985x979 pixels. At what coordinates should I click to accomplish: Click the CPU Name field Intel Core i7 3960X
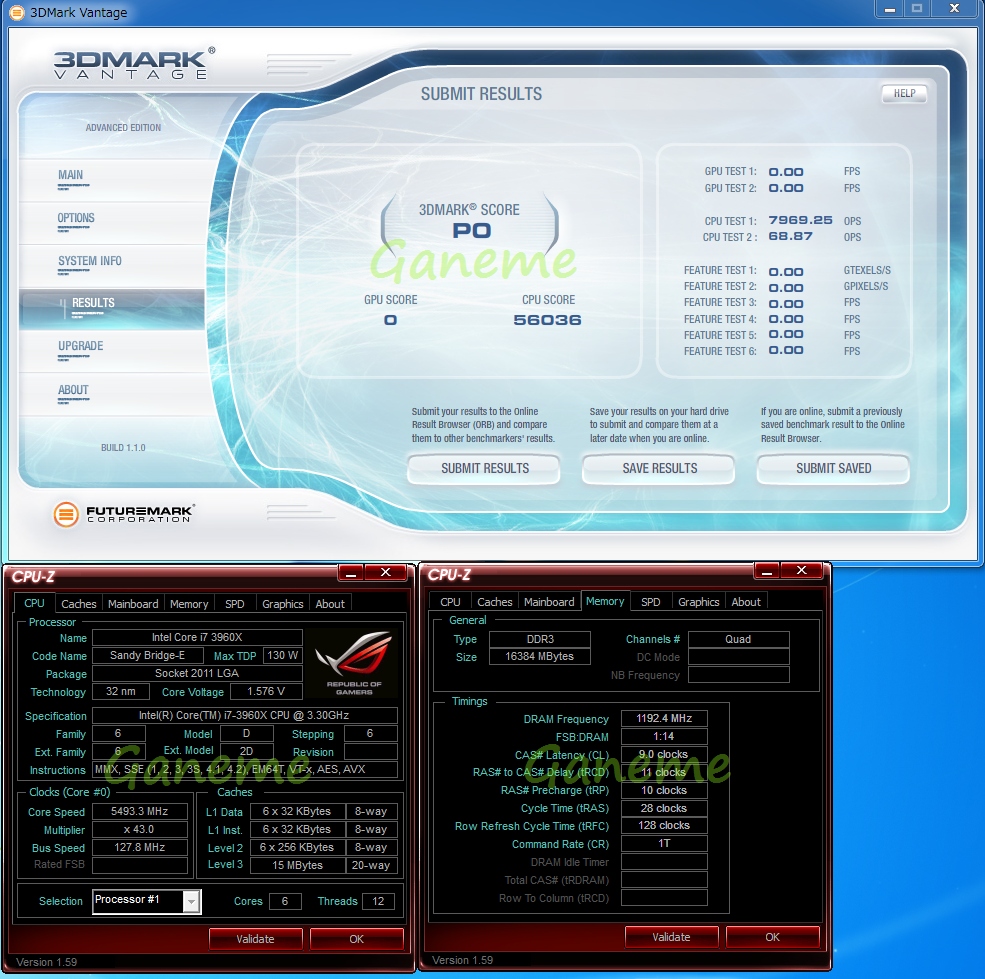click(x=197, y=637)
